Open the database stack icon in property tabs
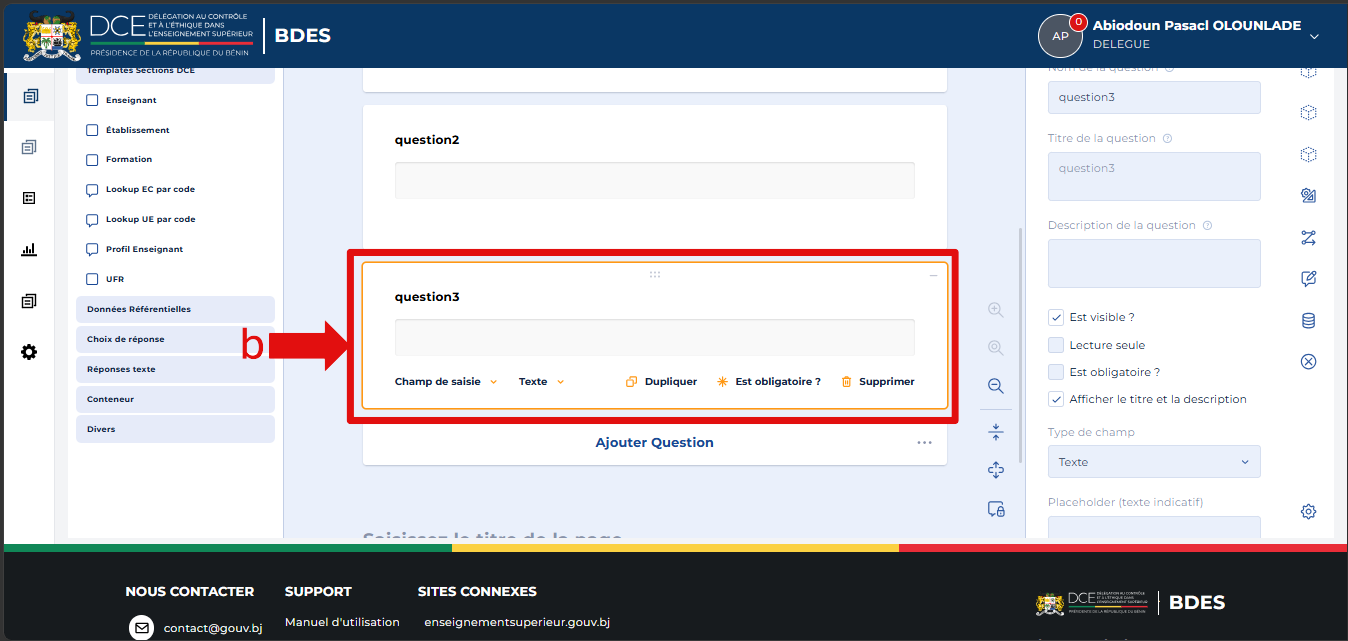The width and height of the screenshot is (1348, 641). pos(1308,321)
